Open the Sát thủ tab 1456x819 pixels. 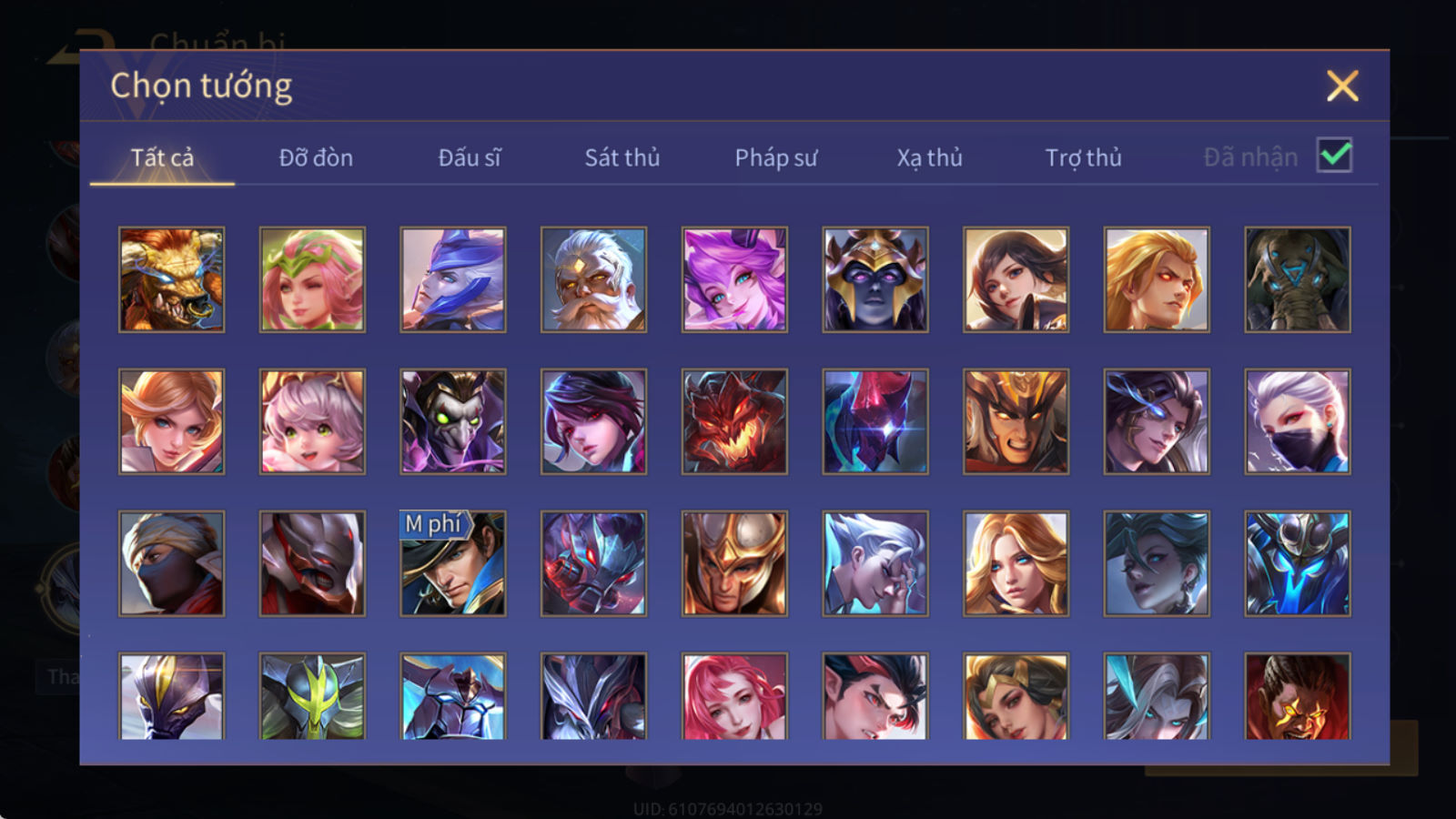click(x=622, y=157)
